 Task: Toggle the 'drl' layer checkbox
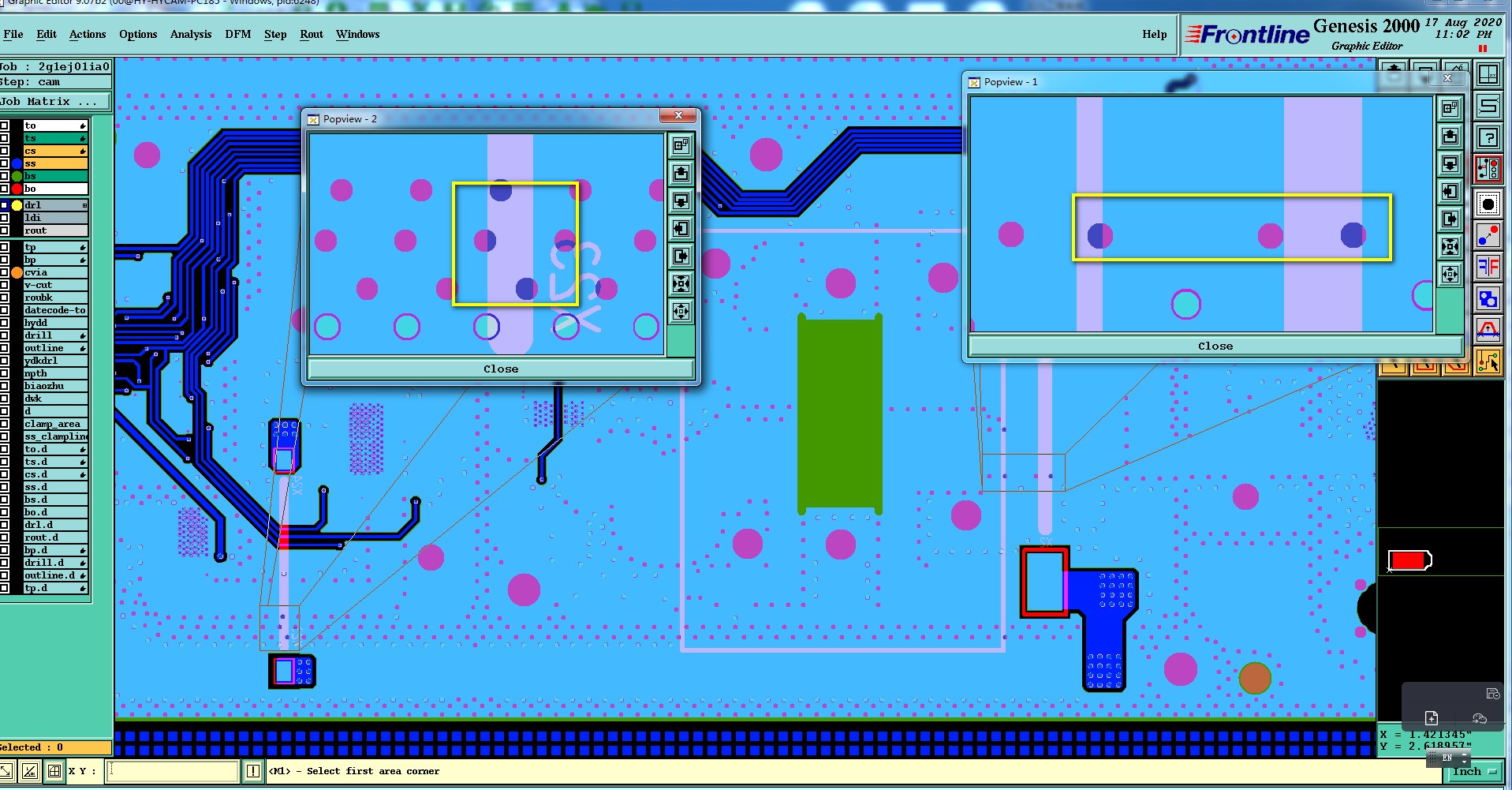pos(5,205)
